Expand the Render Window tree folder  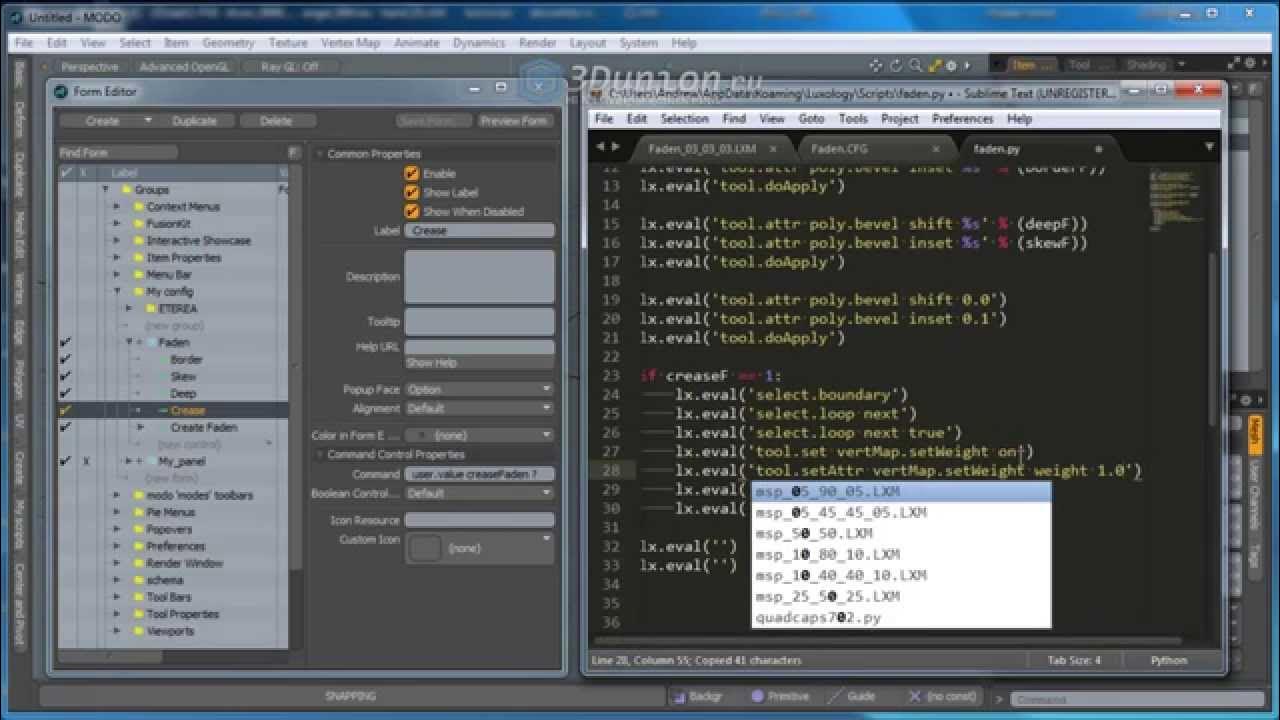click(x=118, y=563)
